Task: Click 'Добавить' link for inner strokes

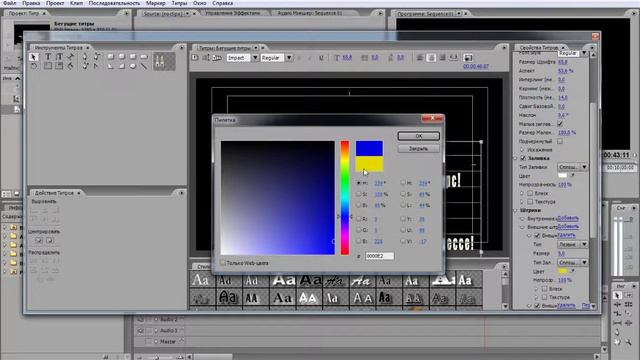Action: pyautogui.click(x=568, y=218)
